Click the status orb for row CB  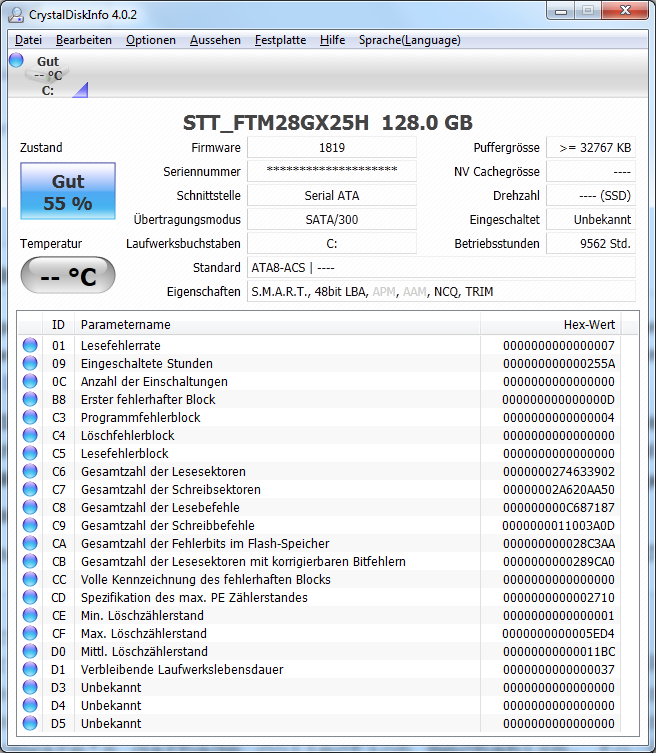pyautogui.click(x=30, y=561)
